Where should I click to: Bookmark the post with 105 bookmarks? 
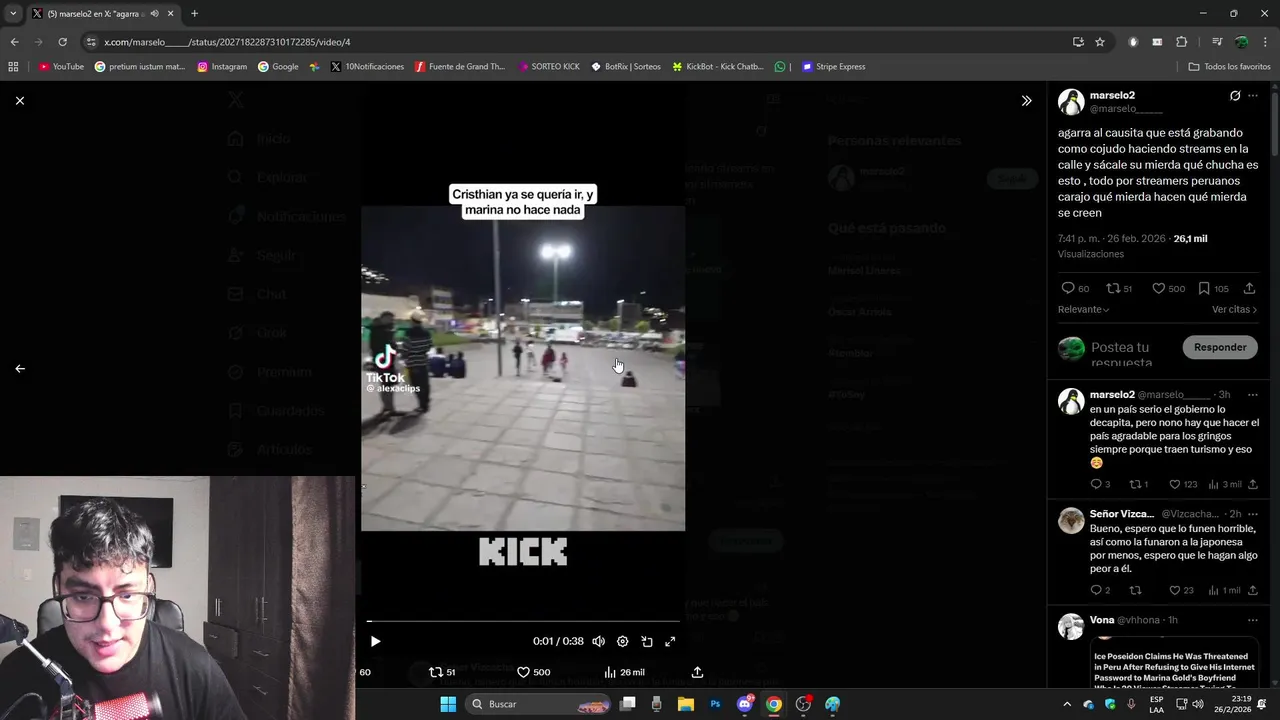pyautogui.click(x=1213, y=288)
